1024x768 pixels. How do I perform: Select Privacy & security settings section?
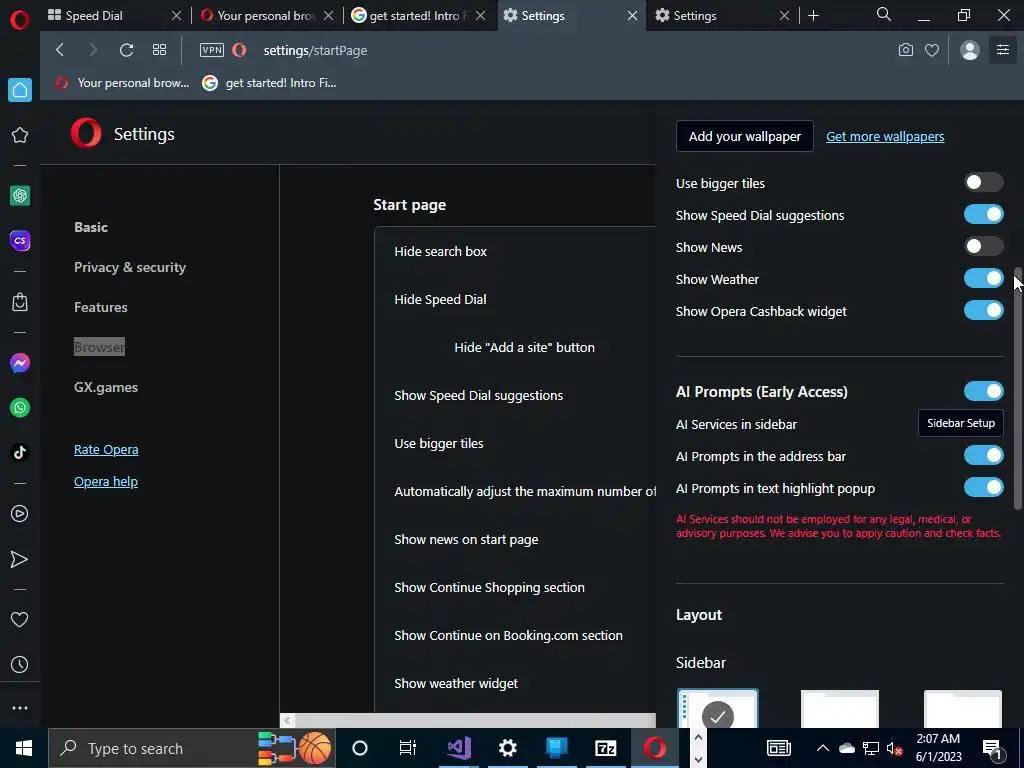click(130, 267)
